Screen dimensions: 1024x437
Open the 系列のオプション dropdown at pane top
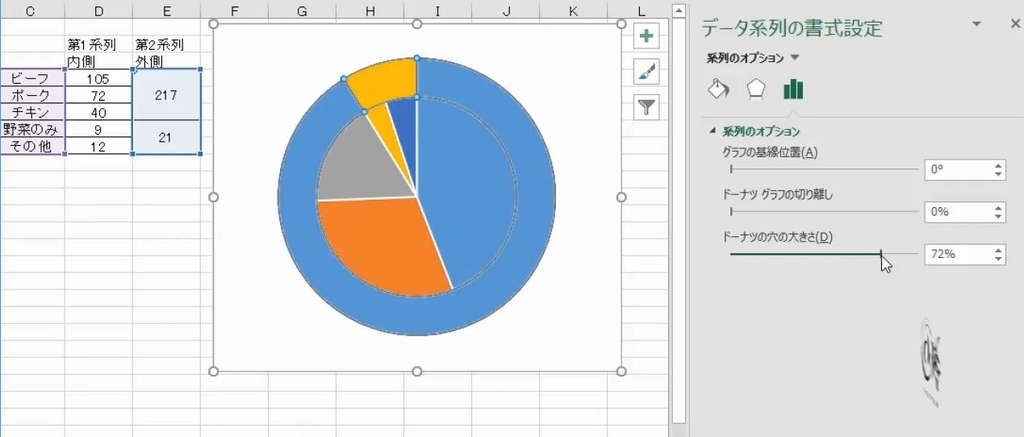tap(795, 57)
